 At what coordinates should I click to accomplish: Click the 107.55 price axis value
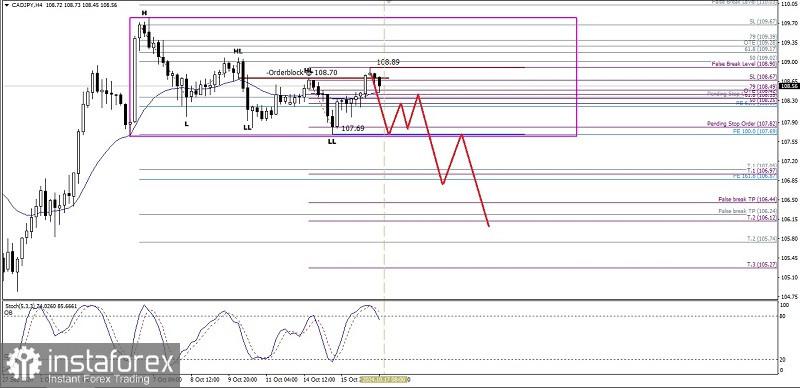point(790,141)
